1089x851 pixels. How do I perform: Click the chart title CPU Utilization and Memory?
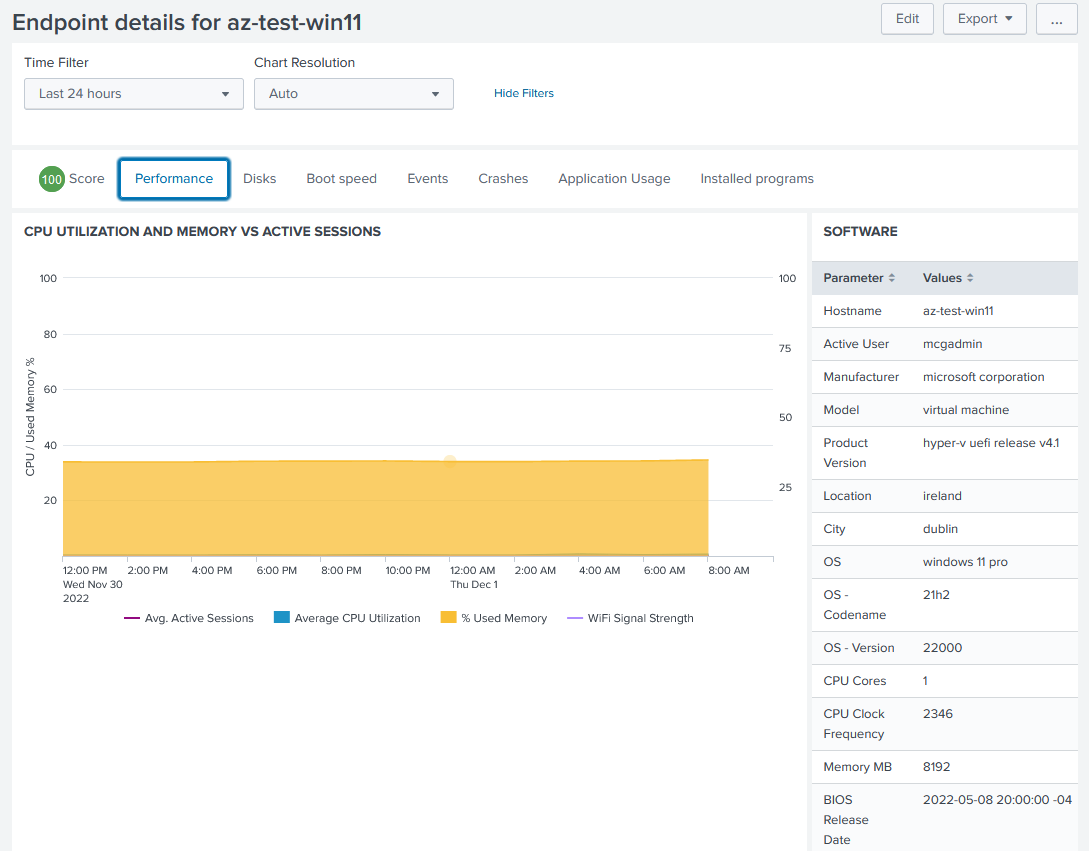click(202, 231)
